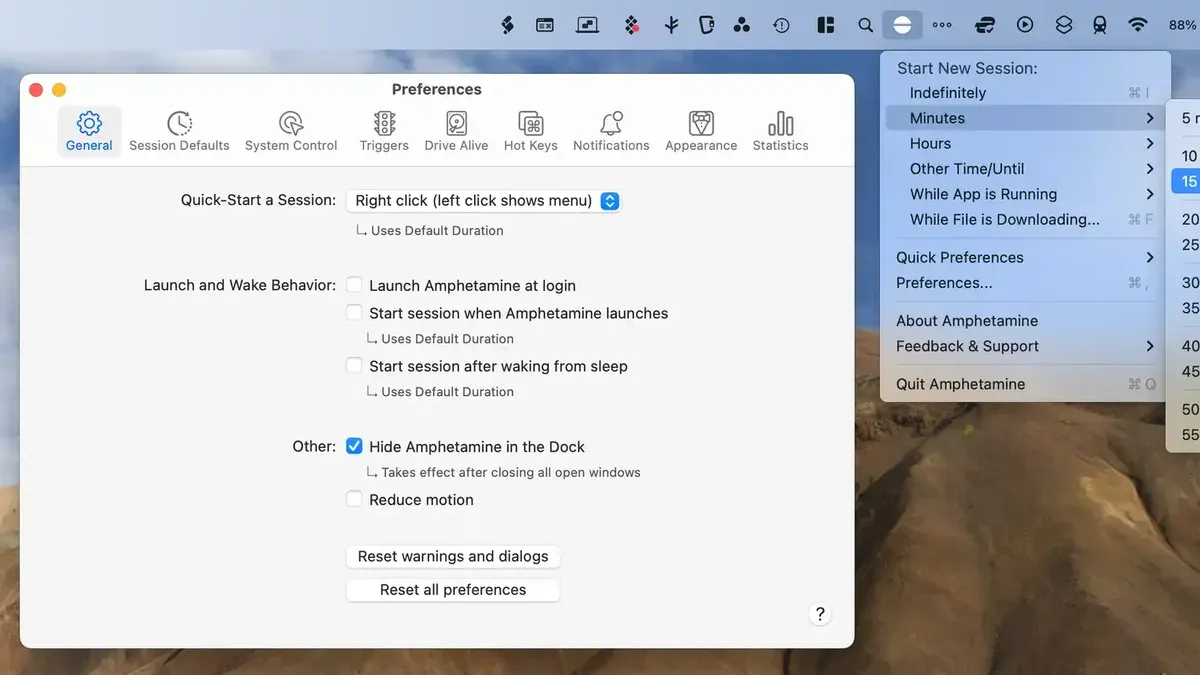The height and width of the screenshot is (675, 1200).
Task: Click the Wi-Fi status icon
Action: pyautogui.click(x=1137, y=25)
